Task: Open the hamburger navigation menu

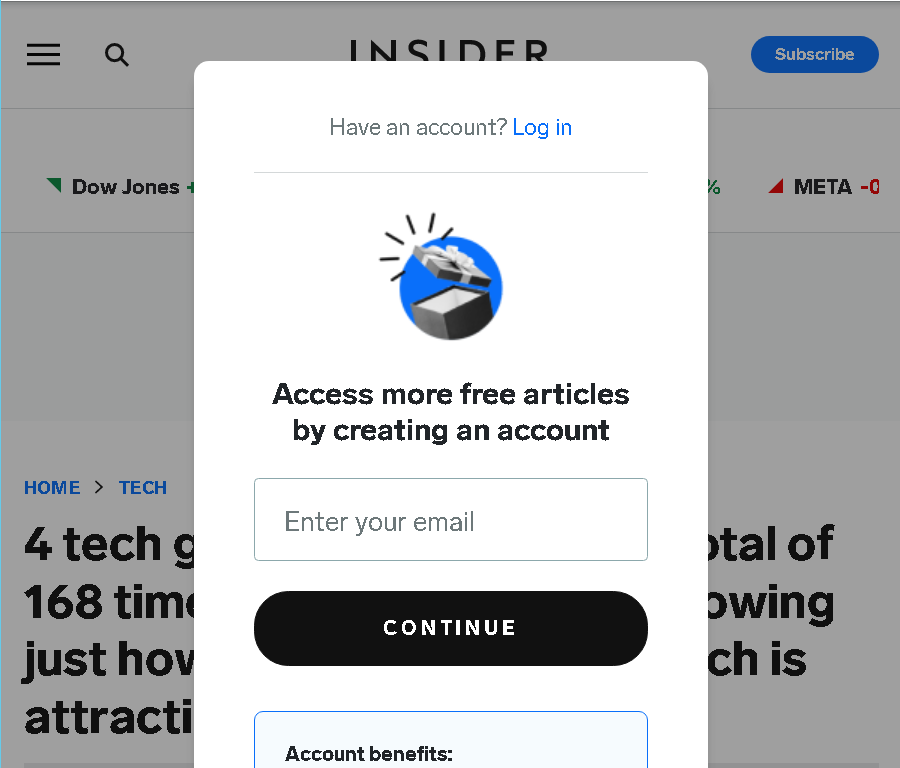Action: [x=43, y=55]
